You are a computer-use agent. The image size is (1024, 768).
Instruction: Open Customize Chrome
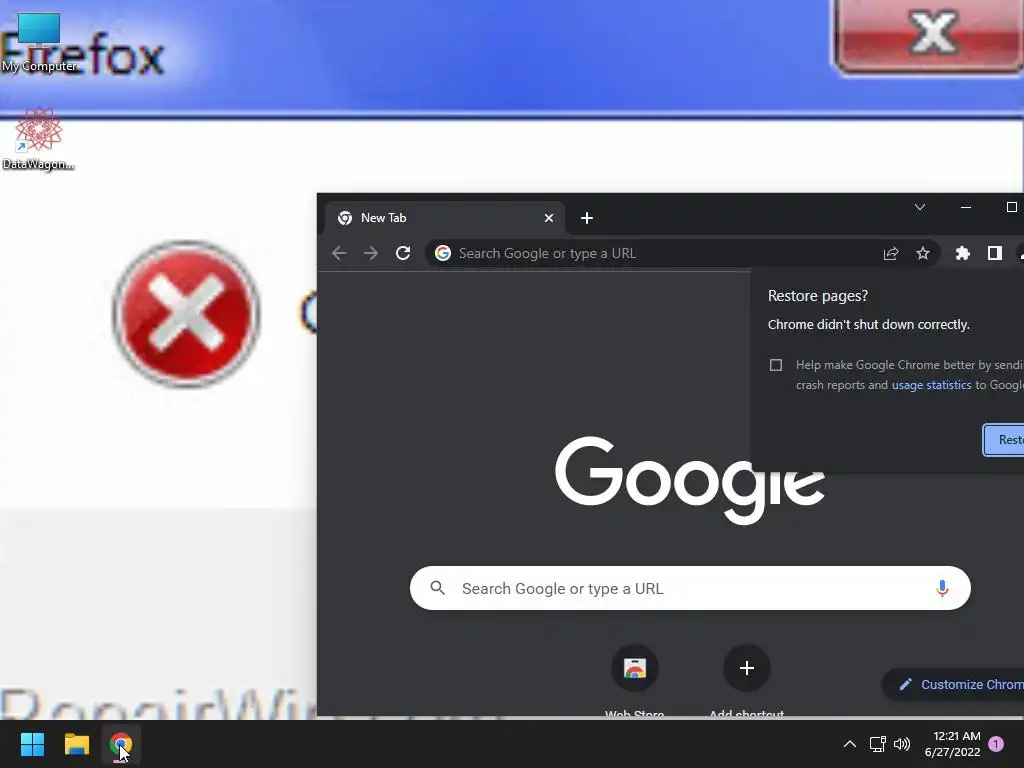pos(953,684)
